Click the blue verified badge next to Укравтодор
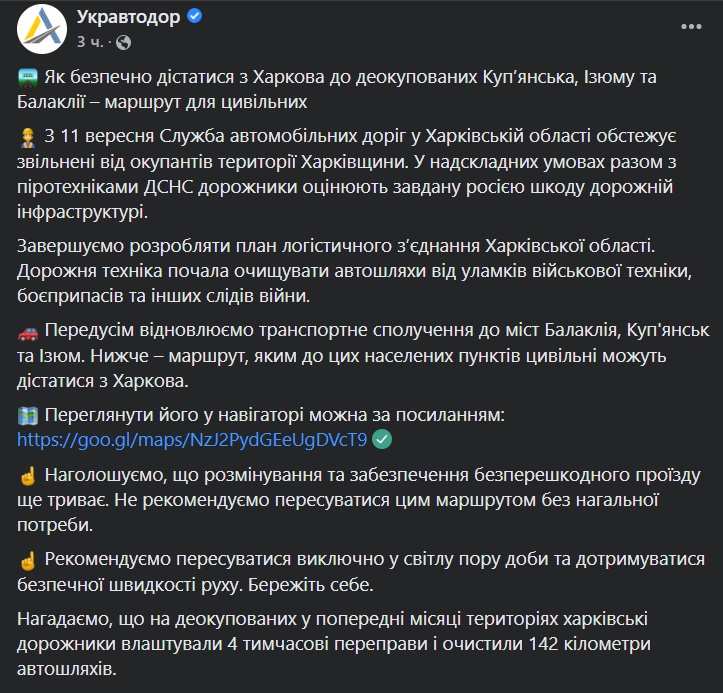The width and height of the screenshot is (723, 693). tap(195, 17)
